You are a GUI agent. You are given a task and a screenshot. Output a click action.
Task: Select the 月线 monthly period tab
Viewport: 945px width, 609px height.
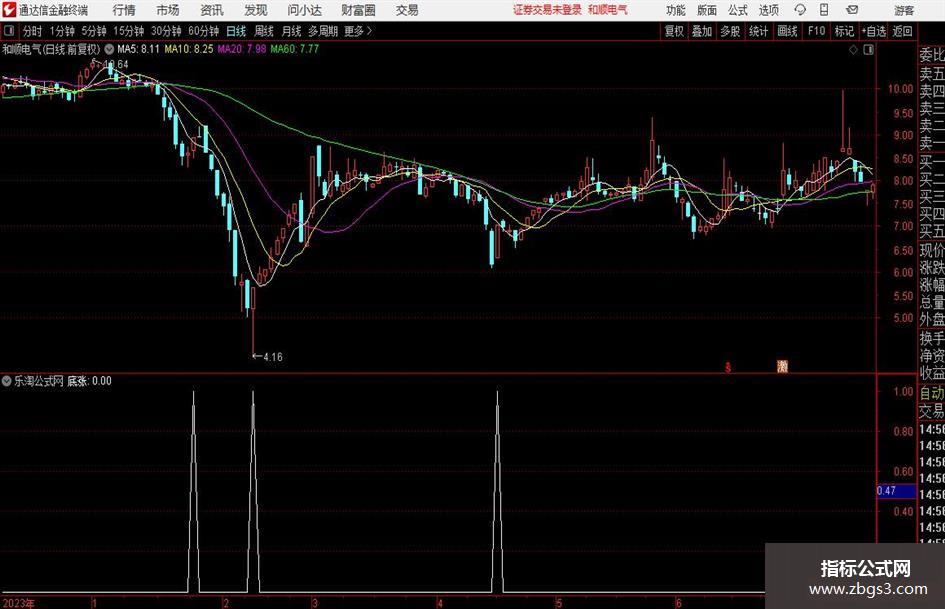coord(292,31)
